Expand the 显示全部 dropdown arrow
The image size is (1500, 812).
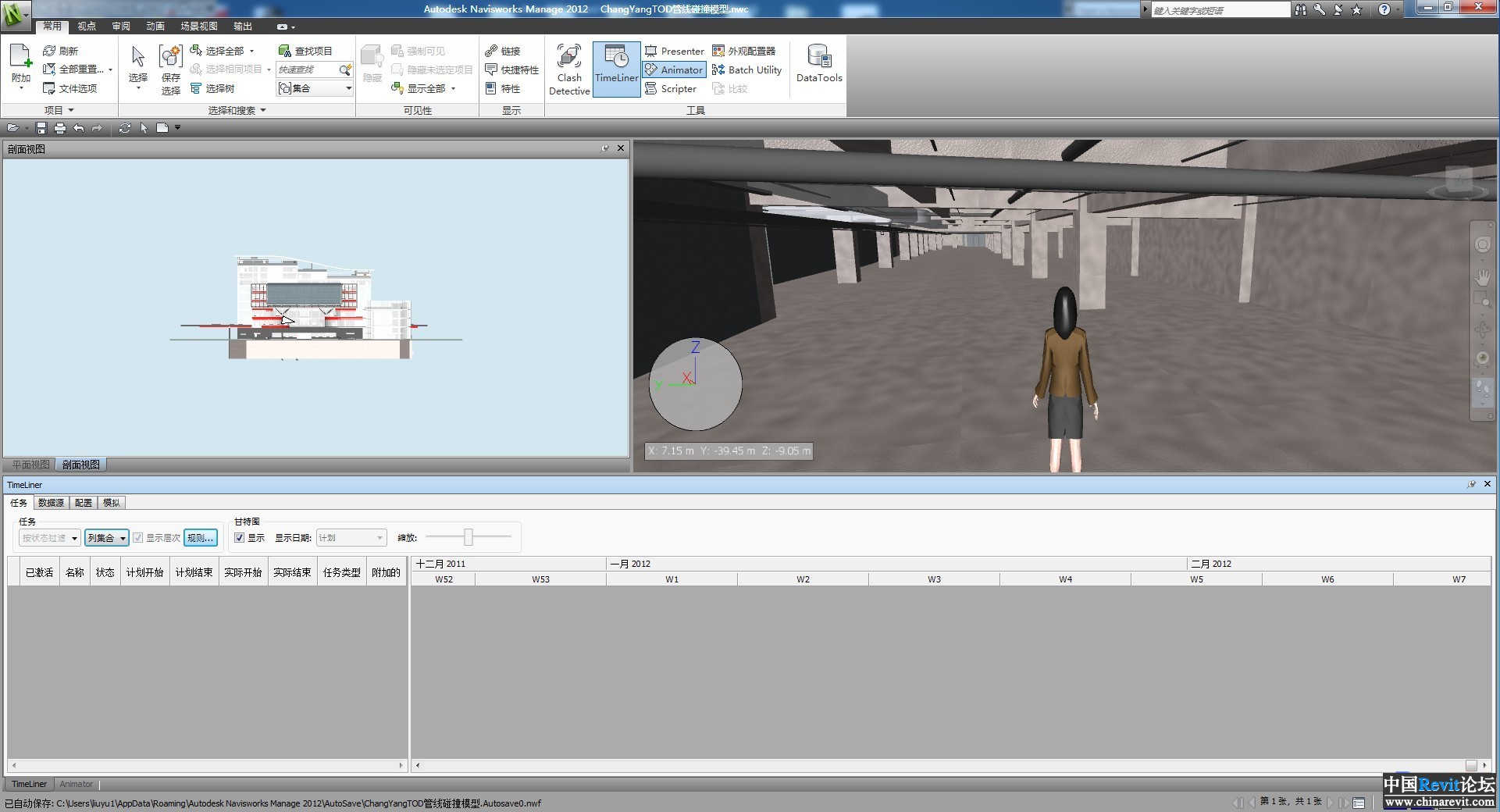(x=453, y=88)
